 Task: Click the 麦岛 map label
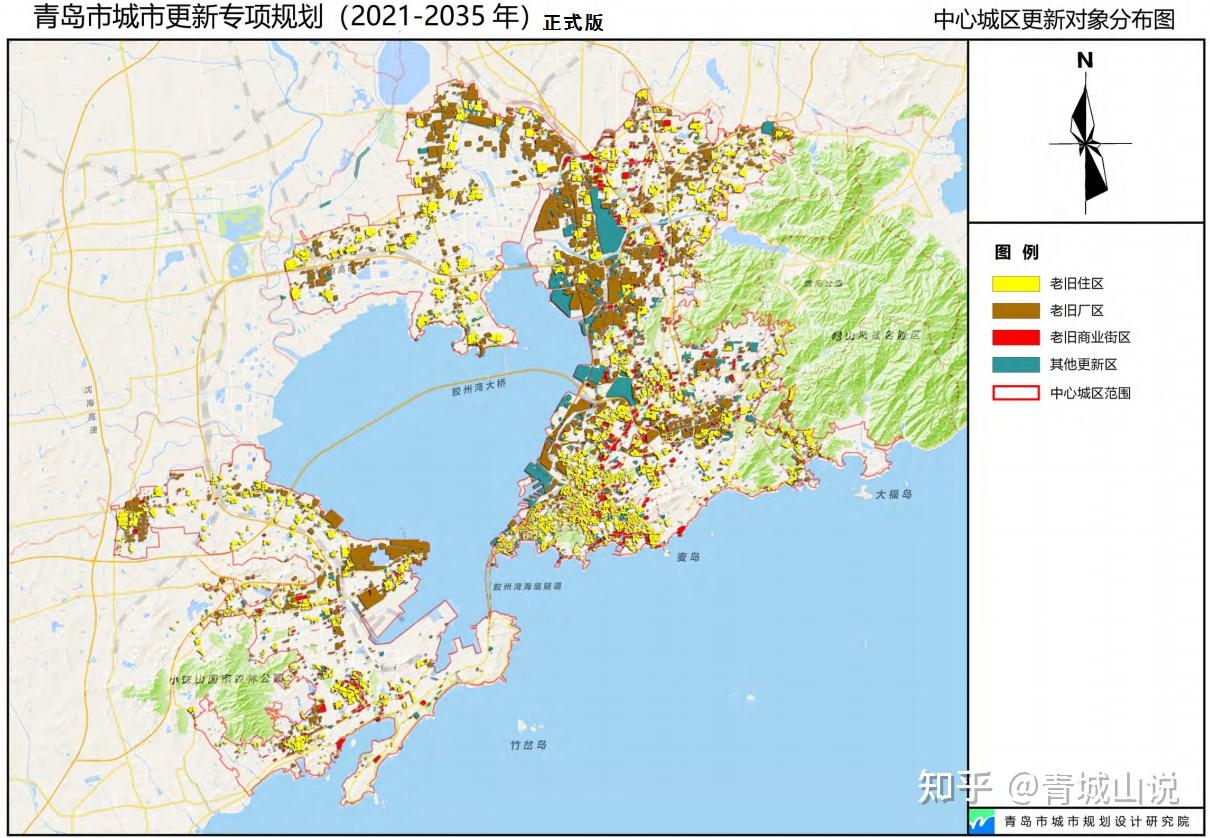688,555
